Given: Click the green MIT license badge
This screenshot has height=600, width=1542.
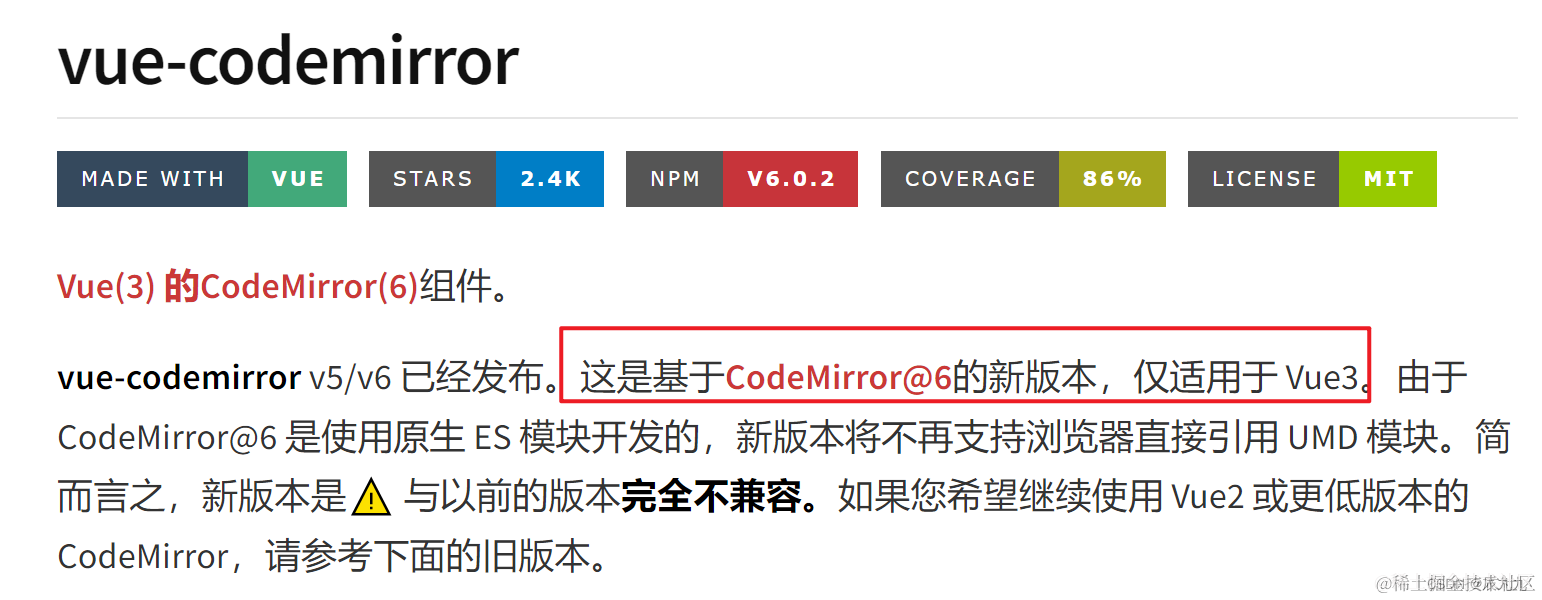Looking at the screenshot, I should pos(1388,179).
